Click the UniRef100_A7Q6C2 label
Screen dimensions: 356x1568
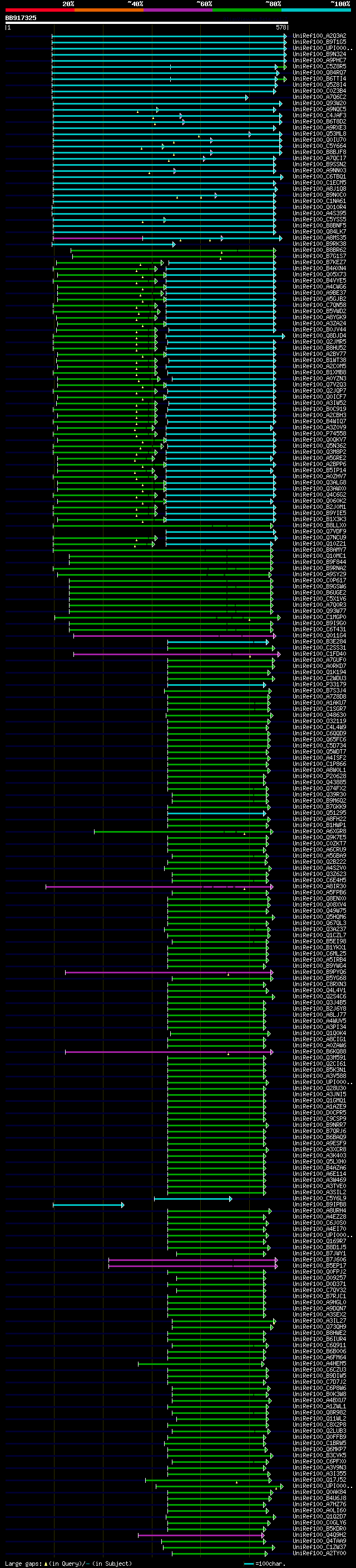pyautogui.click(x=319, y=97)
